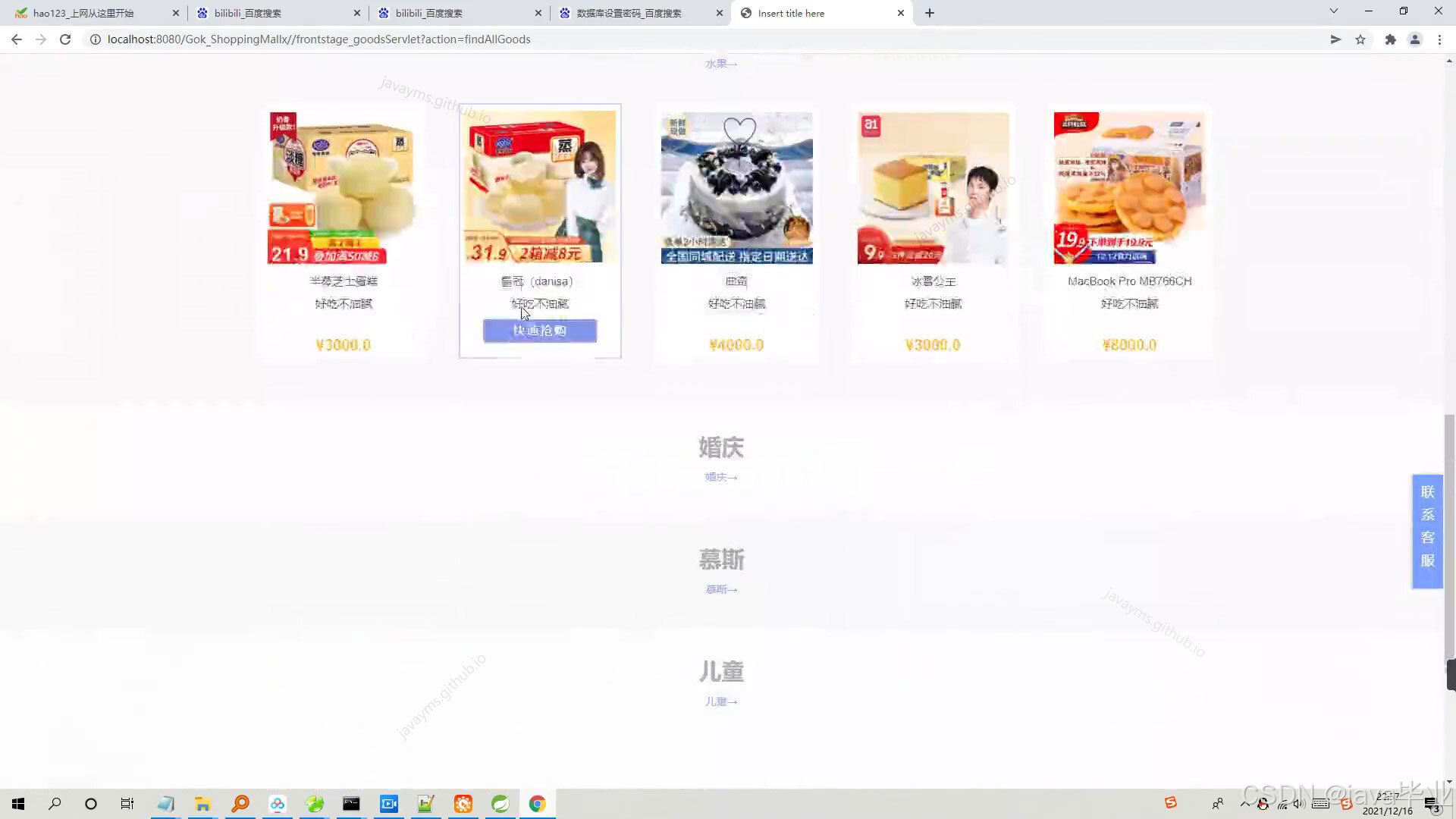
Task: Click the address bar URL field
Action: [x=705, y=39]
